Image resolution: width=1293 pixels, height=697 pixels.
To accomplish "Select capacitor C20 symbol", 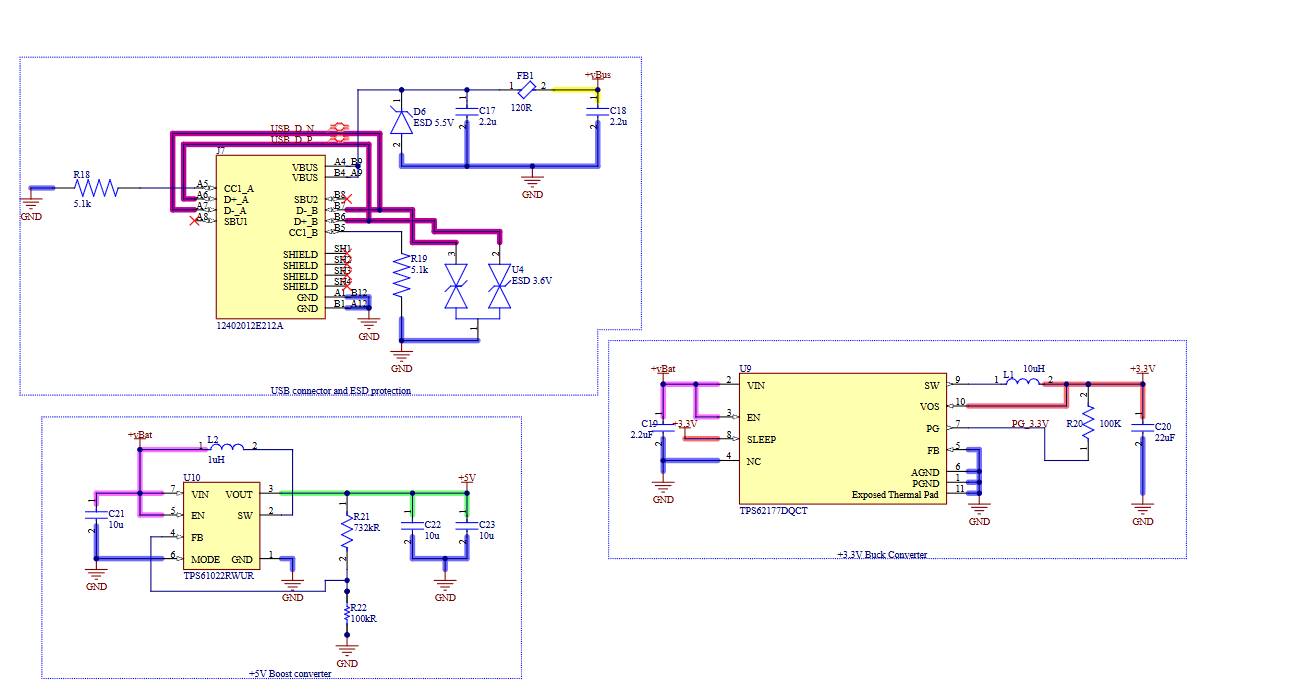I will [x=1141, y=427].
